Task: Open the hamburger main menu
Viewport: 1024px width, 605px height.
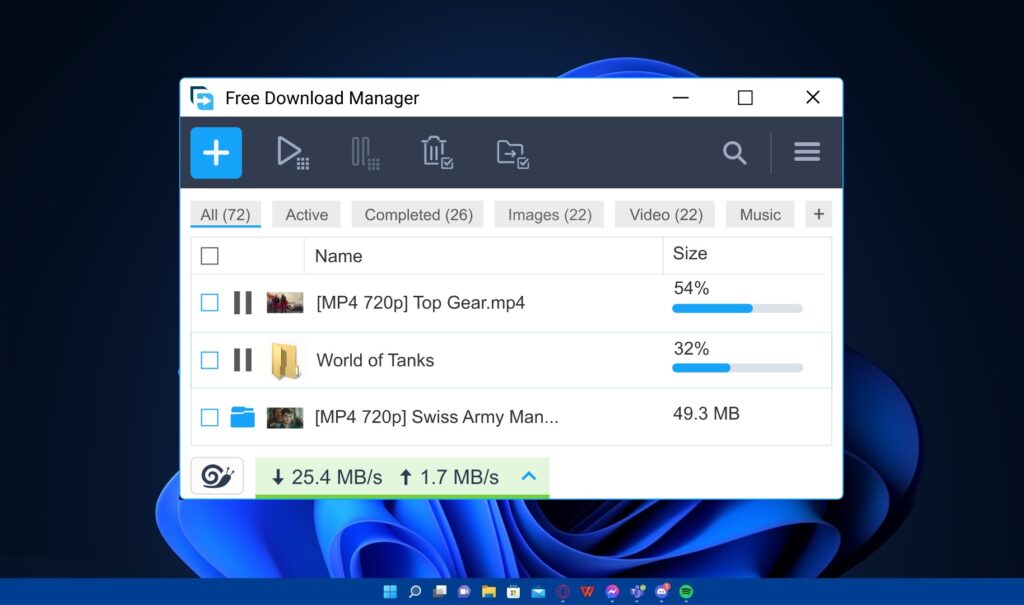Action: click(807, 152)
